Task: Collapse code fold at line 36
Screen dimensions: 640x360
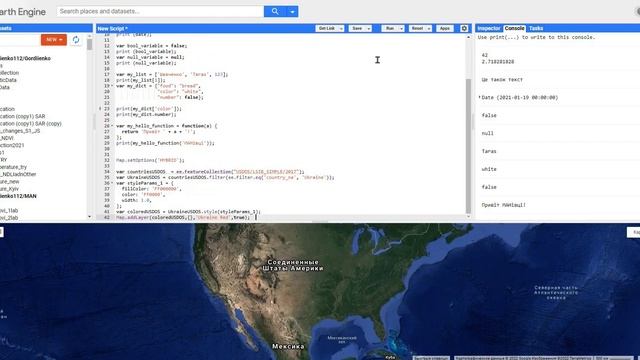Action: [112, 183]
